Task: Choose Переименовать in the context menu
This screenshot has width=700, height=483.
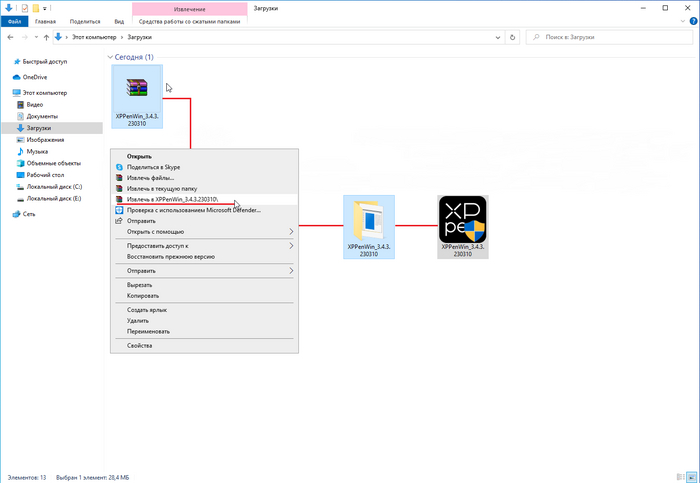Action: (204, 332)
